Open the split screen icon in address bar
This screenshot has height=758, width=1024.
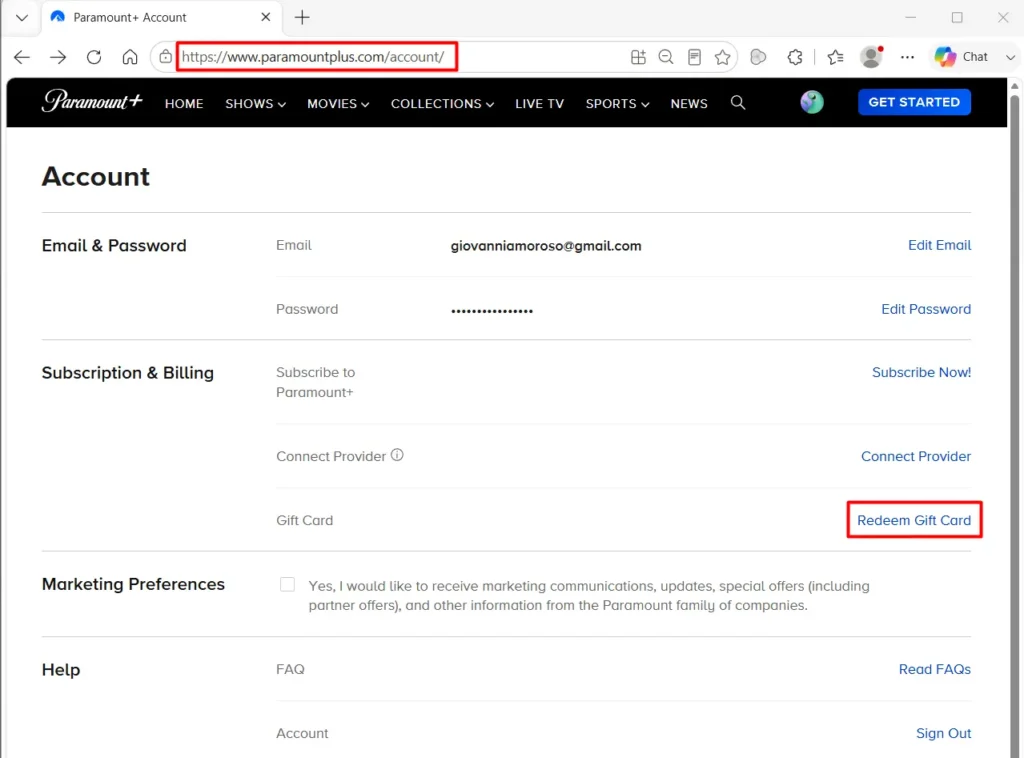coord(638,57)
